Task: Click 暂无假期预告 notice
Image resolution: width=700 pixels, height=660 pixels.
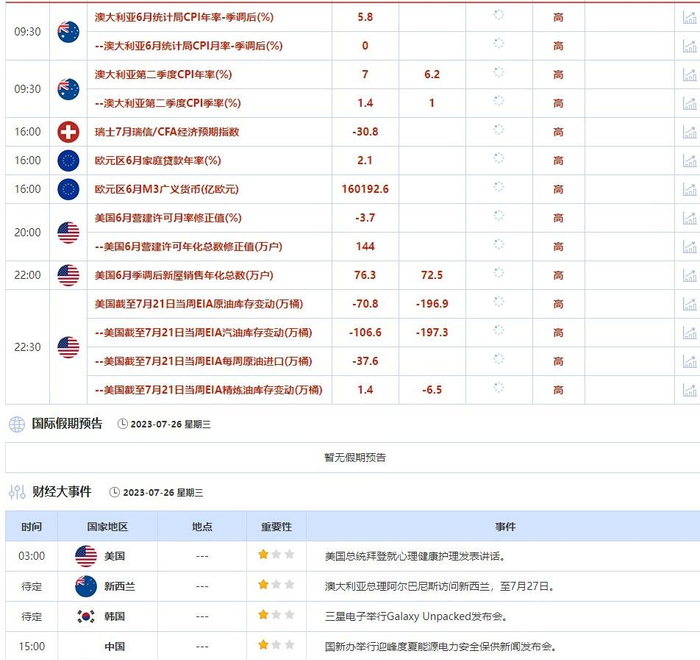Action: pyautogui.click(x=355, y=457)
